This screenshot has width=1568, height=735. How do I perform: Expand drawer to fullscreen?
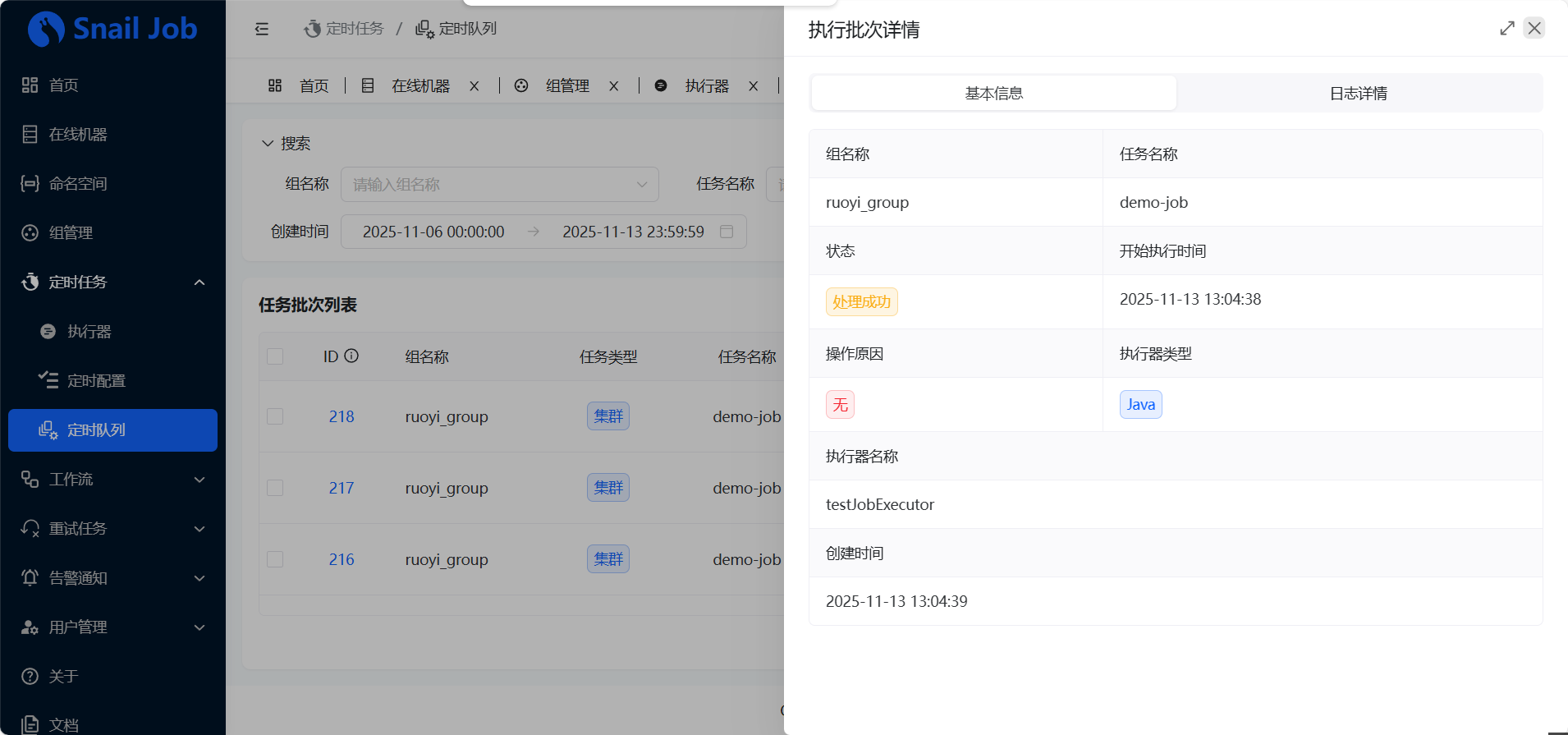tap(1506, 29)
